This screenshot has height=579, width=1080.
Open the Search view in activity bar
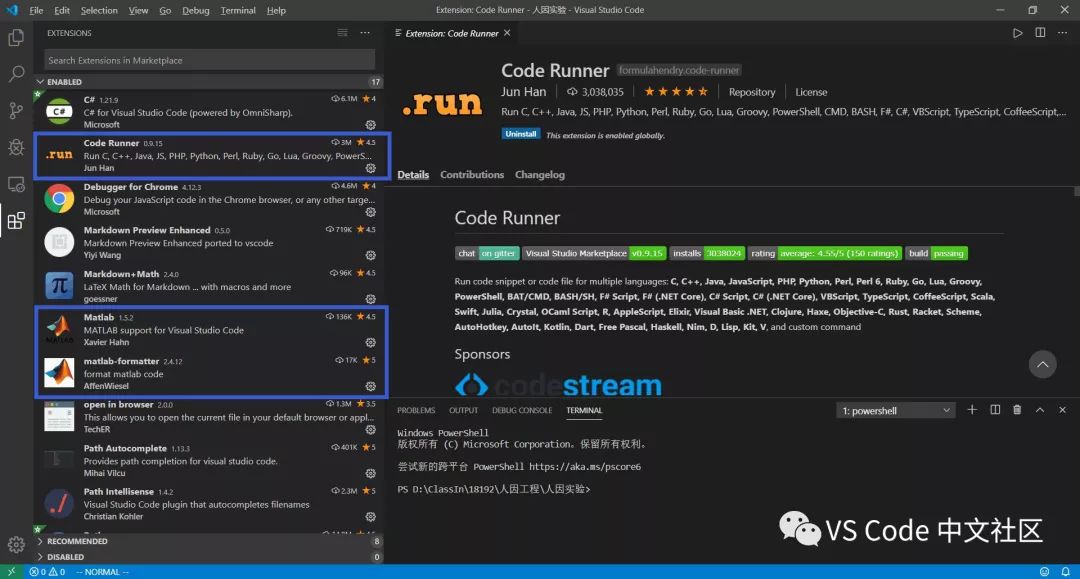click(16, 74)
